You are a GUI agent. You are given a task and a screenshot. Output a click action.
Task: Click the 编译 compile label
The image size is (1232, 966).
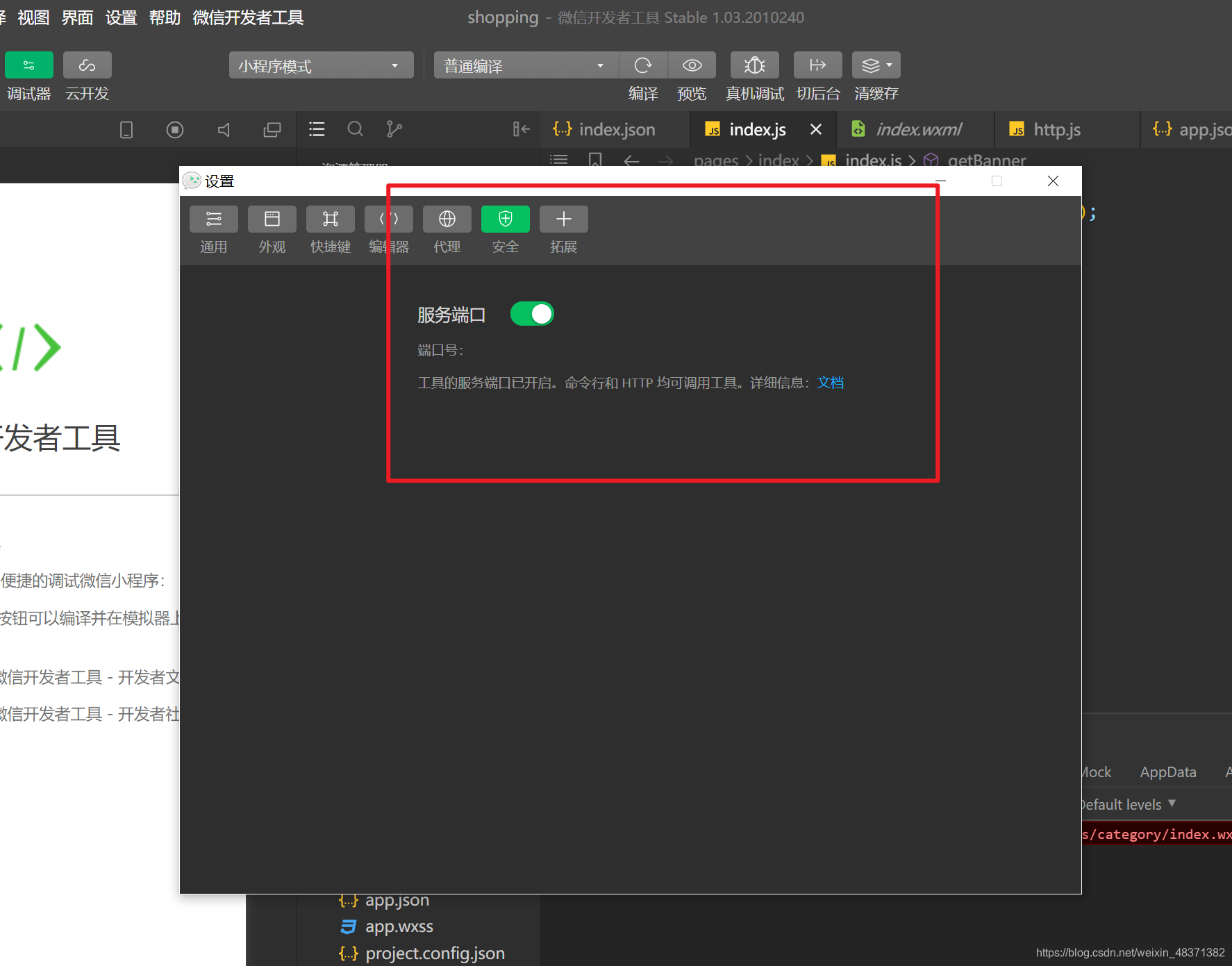643,94
